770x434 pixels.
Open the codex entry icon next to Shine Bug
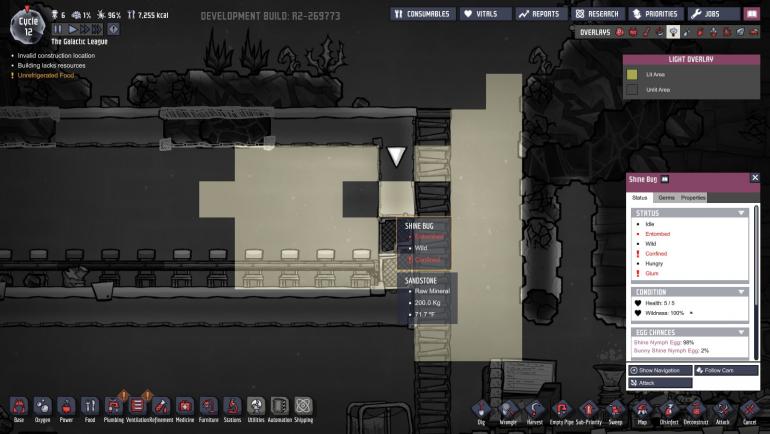pyautogui.click(x=665, y=179)
